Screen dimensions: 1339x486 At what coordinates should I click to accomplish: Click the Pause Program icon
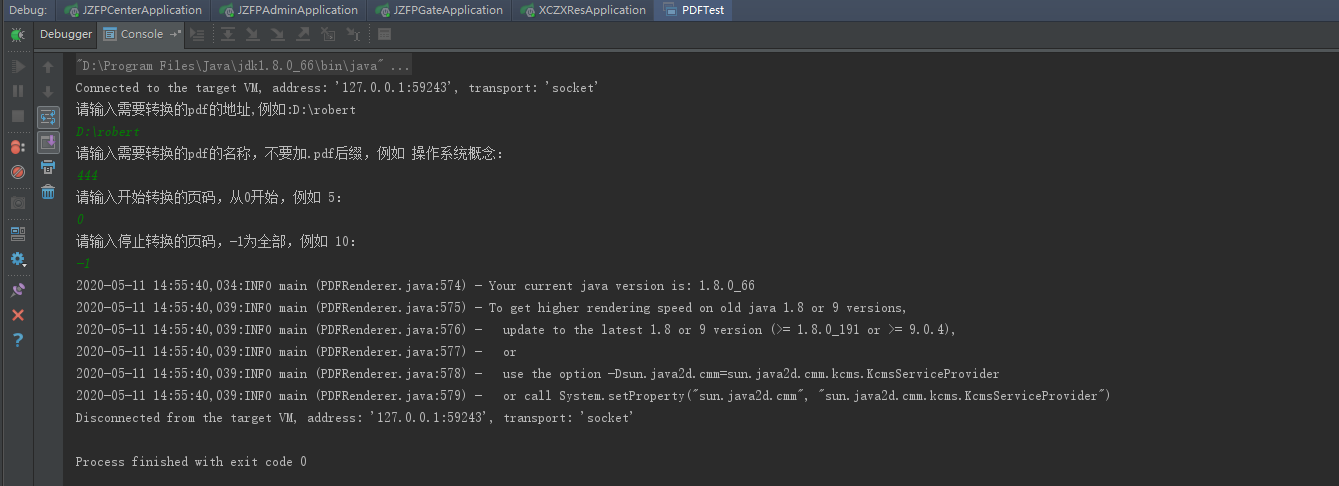[x=18, y=91]
